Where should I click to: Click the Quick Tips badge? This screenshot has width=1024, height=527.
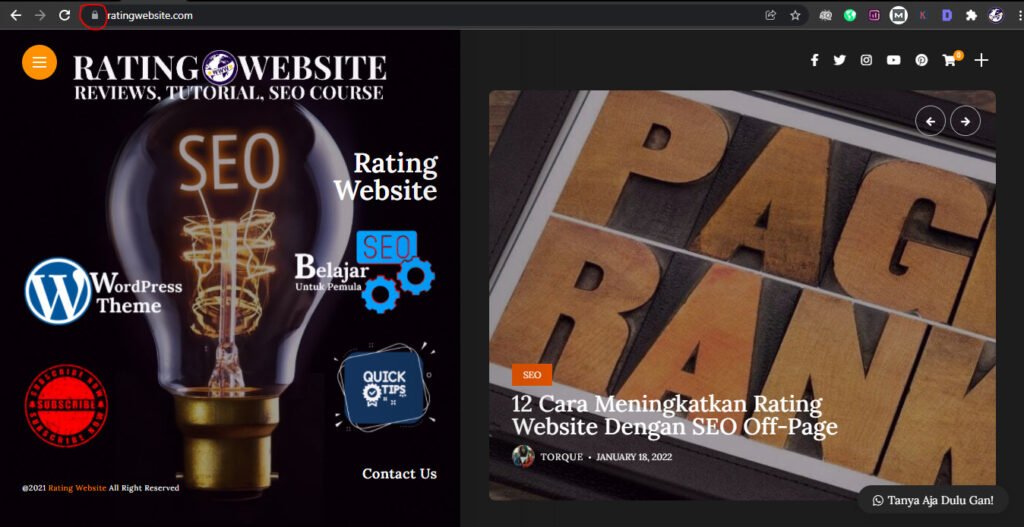384,388
